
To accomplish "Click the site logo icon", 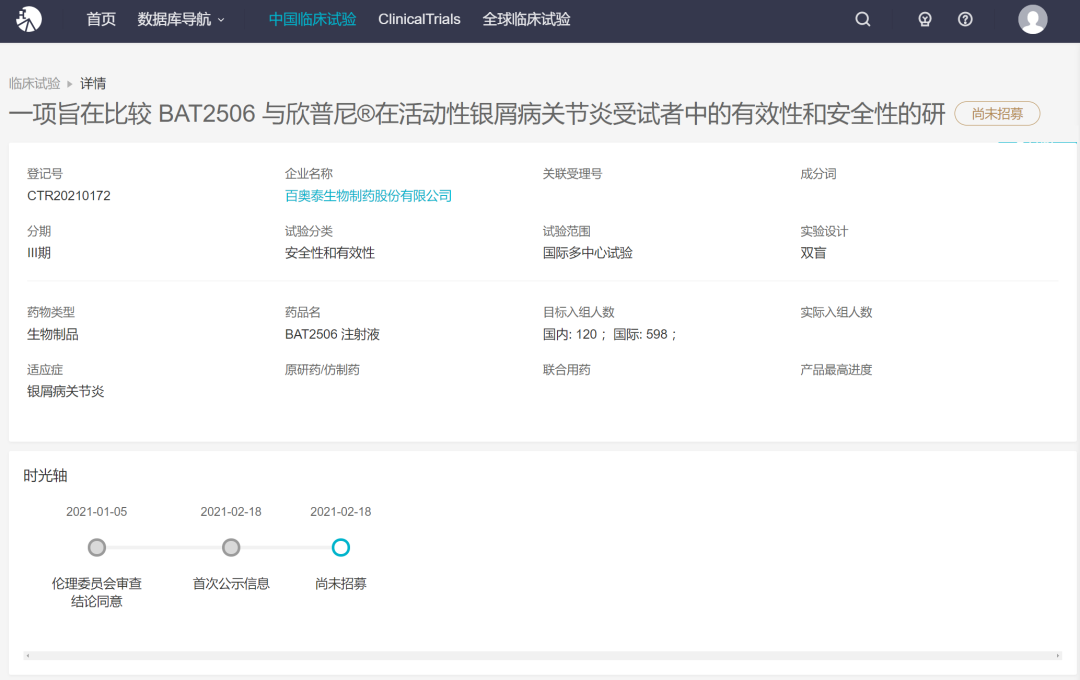I will point(29,19).
